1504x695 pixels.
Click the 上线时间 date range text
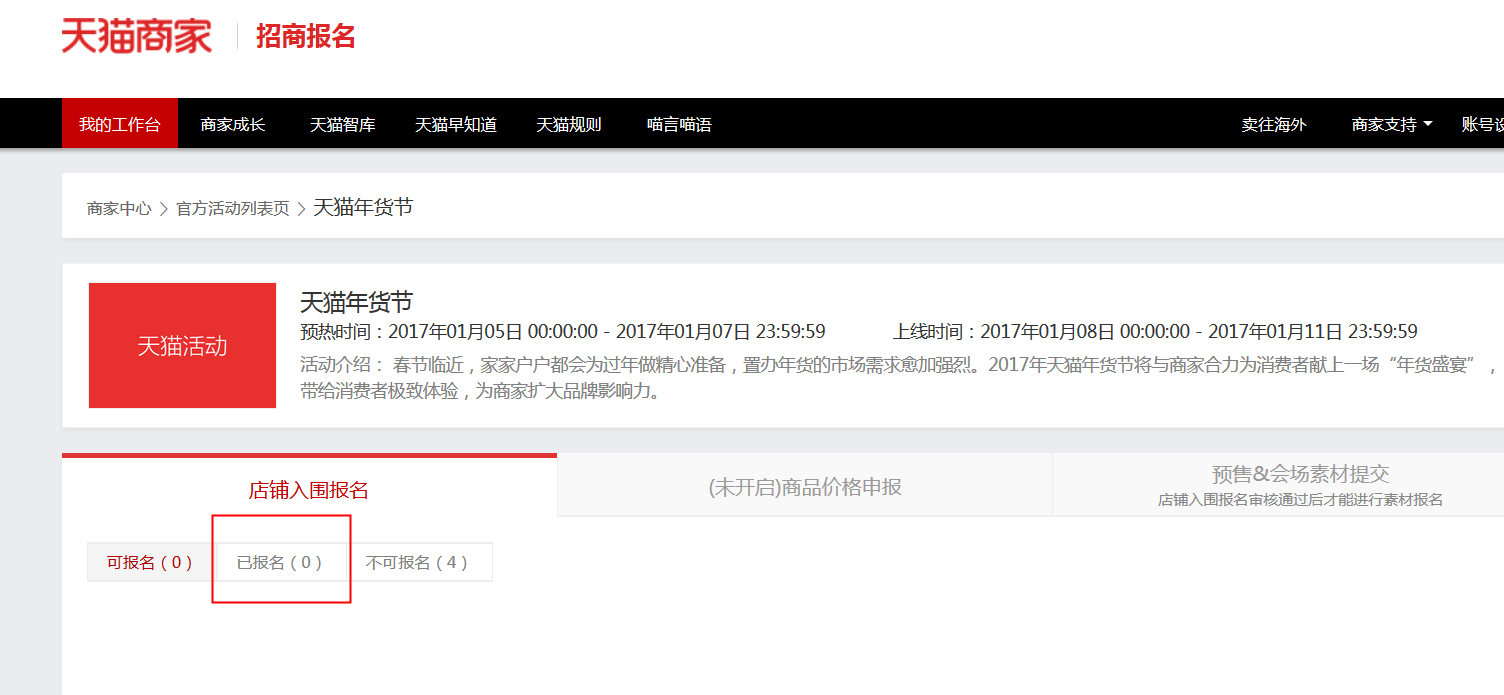[x=1155, y=331]
